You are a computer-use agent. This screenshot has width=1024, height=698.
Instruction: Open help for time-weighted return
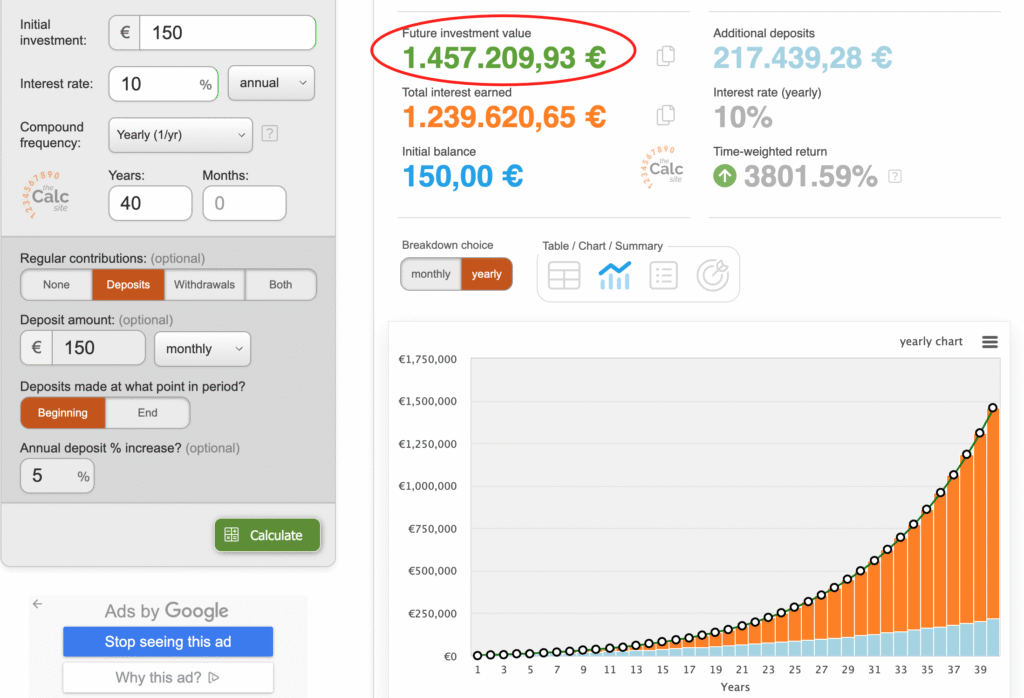[895, 177]
